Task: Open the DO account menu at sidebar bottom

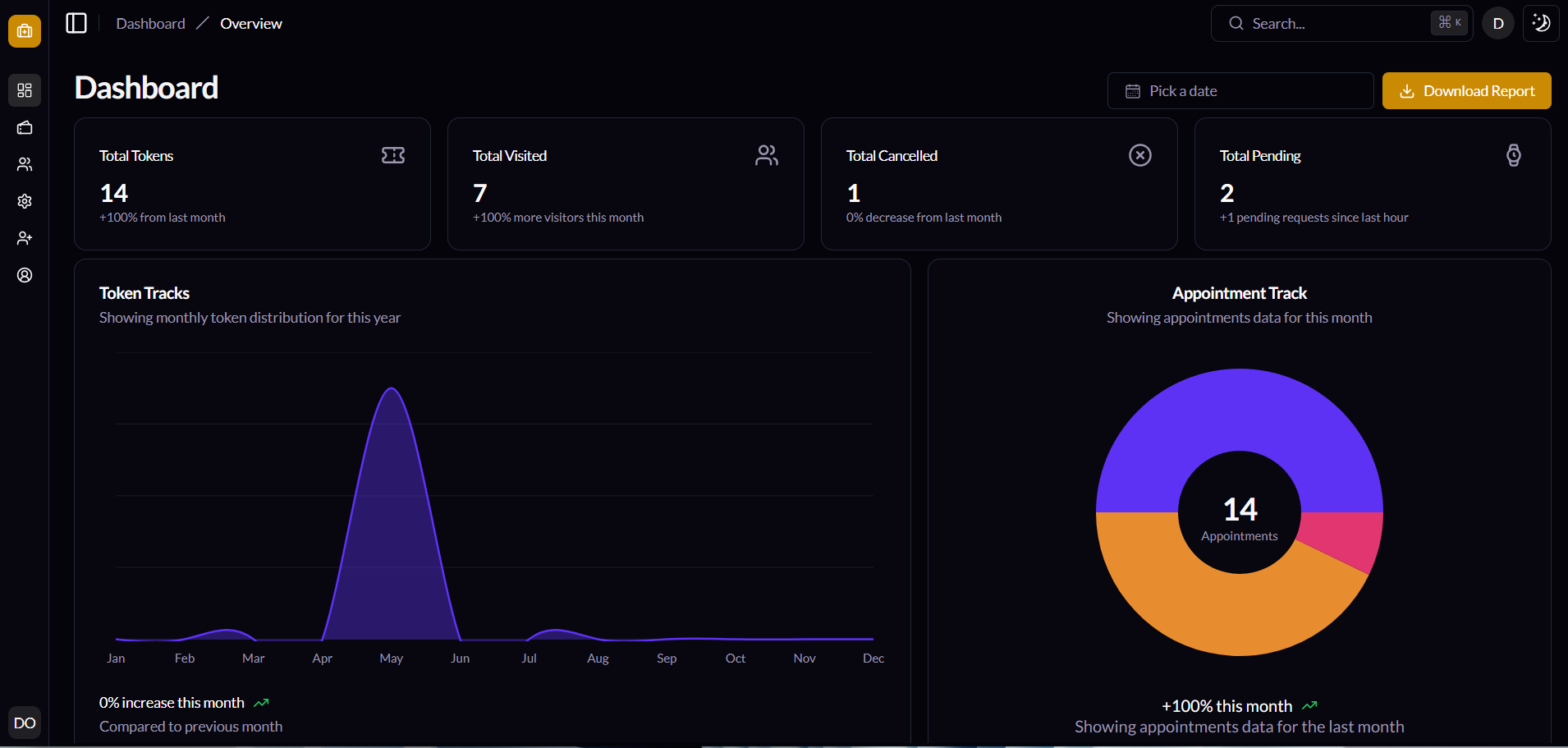Action: pos(25,723)
